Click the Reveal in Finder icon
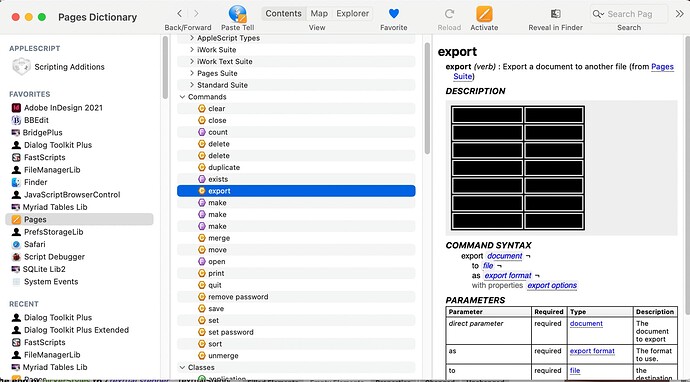690x382 pixels. pyautogui.click(x=556, y=14)
